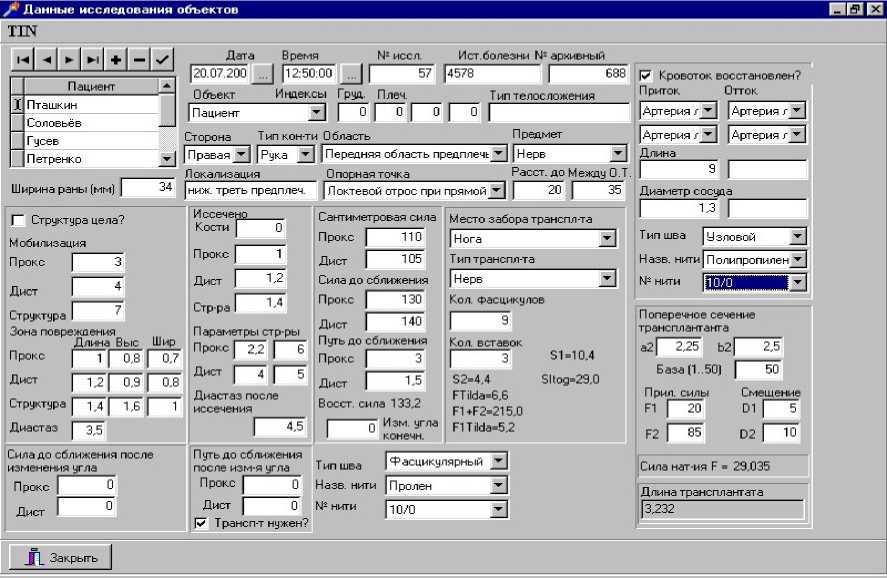Select patient Соловьёв in list
887x578 pixels.
tap(92, 123)
